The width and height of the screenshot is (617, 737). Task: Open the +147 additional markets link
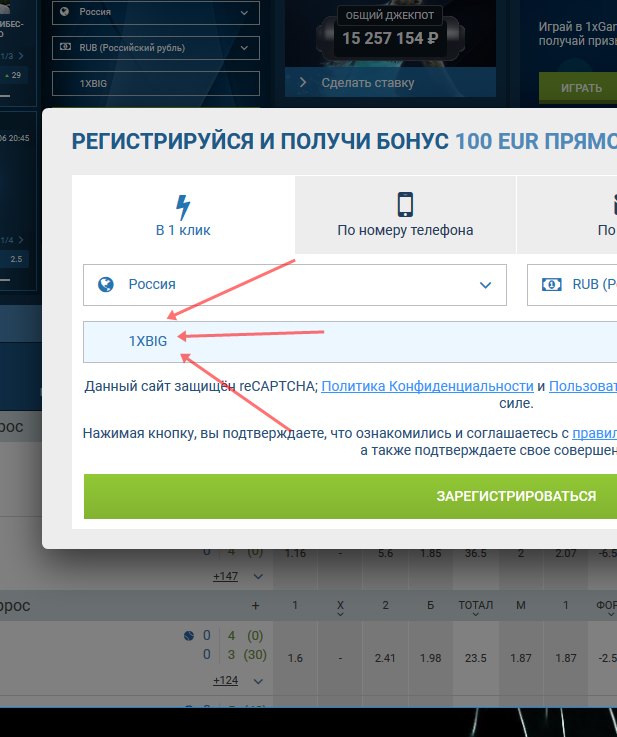click(x=225, y=576)
